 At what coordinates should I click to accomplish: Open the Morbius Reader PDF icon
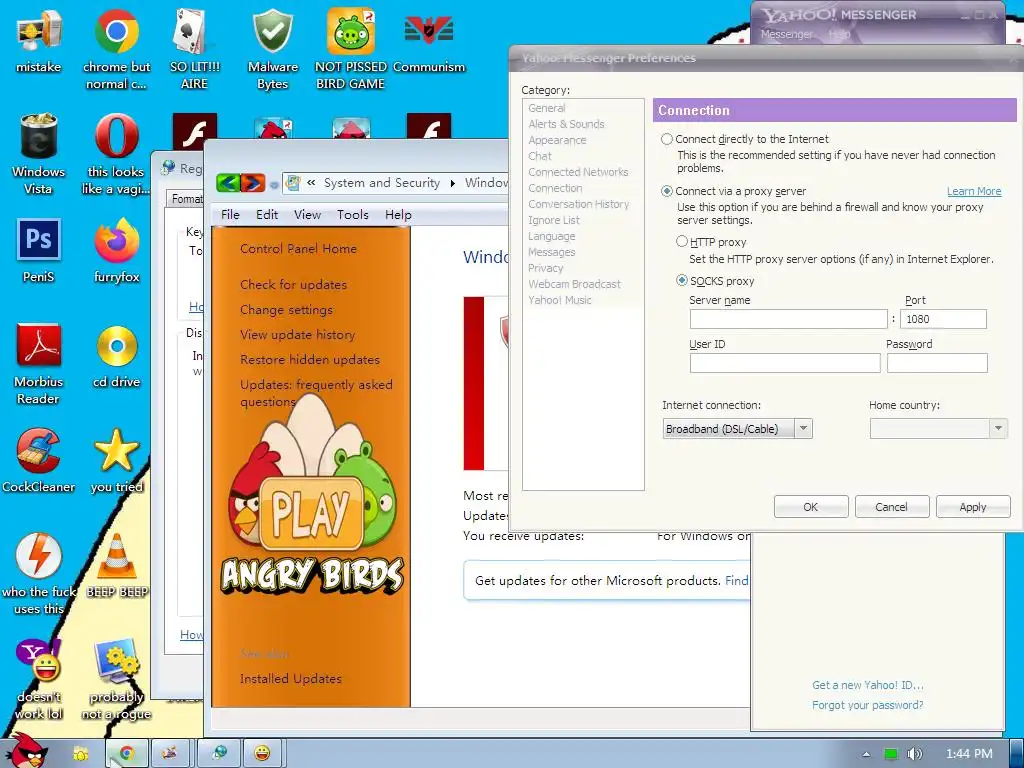tap(39, 364)
